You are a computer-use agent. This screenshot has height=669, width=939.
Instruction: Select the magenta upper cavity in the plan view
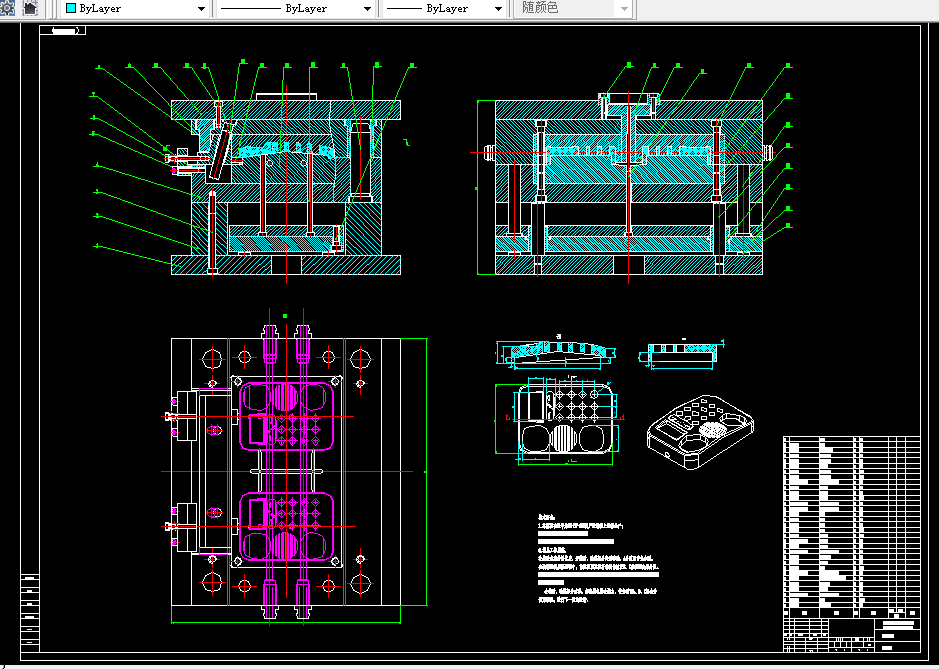point(286,417)
